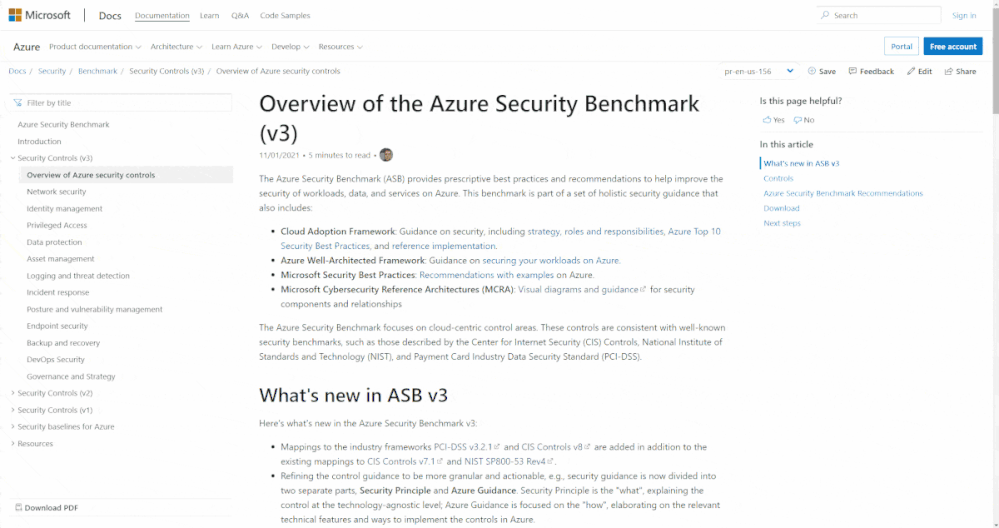Open the Product documentation dropdown
Screen dimensions: 999x528
(95, 46)
